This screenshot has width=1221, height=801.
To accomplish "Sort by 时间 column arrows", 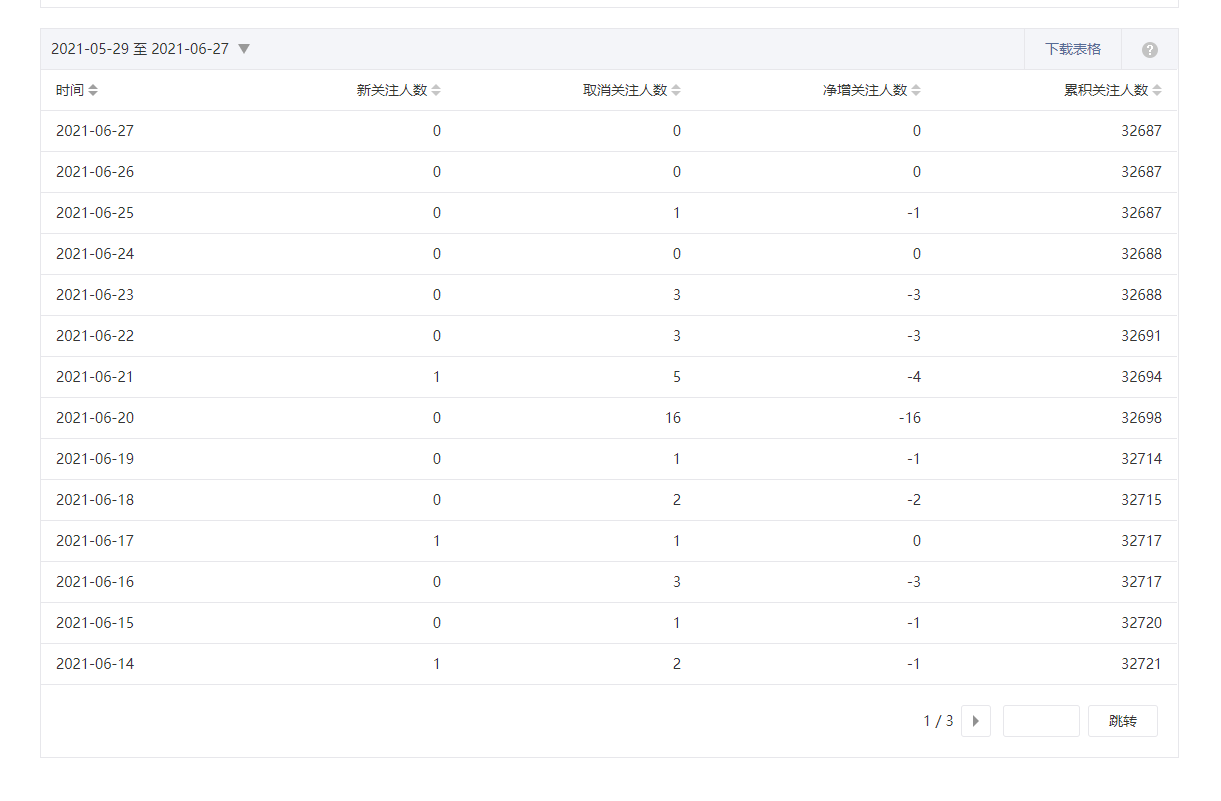I will coord(93,91).
